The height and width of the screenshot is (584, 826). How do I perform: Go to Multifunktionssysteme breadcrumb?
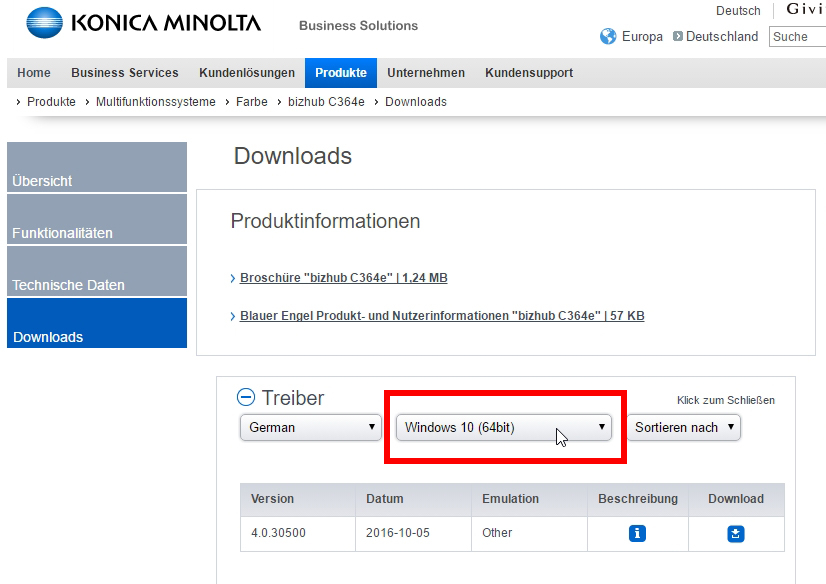[x=155, y=102]
